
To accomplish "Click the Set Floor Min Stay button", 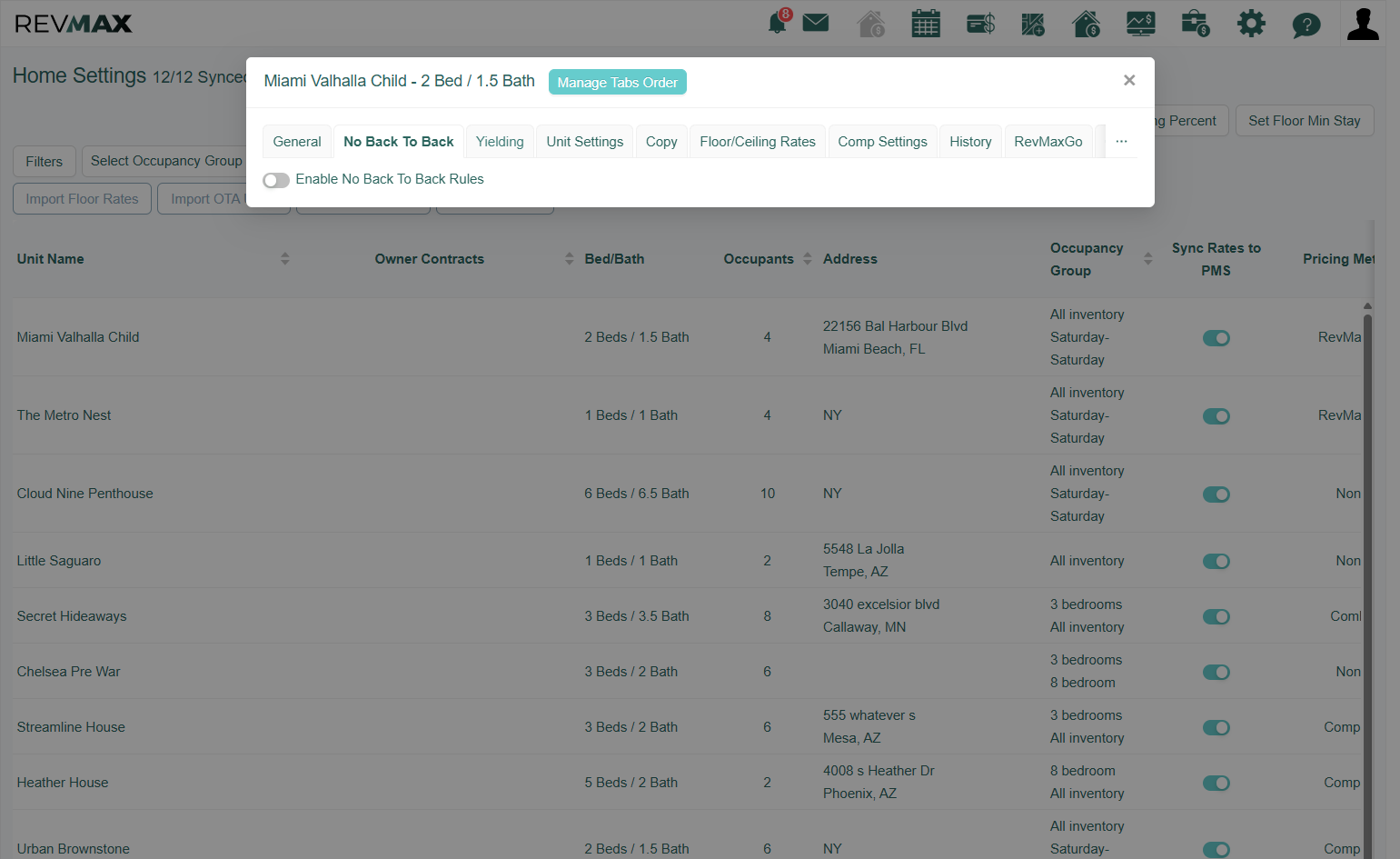I will 1305,121.
